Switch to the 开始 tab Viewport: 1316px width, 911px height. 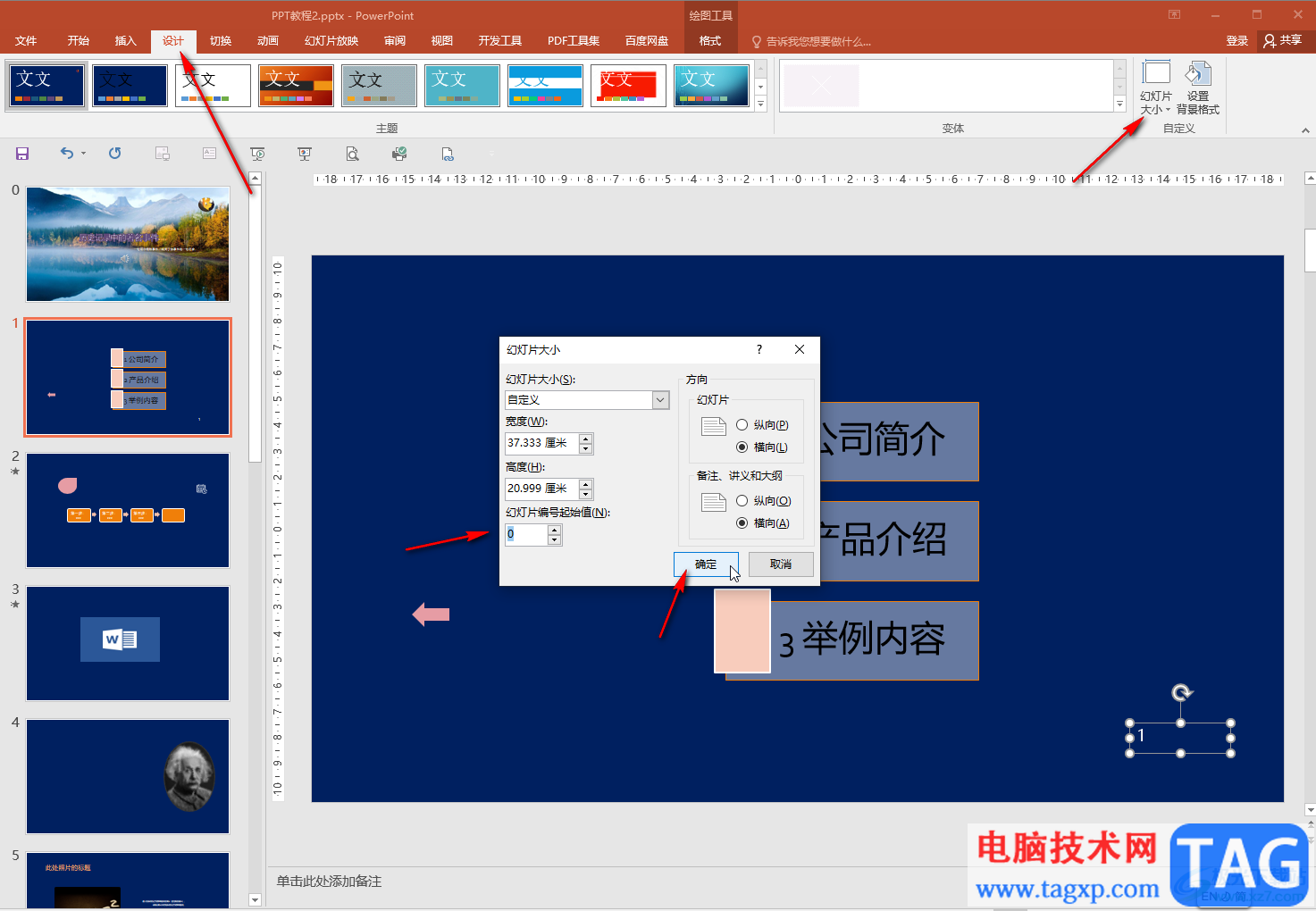(79, 41)
